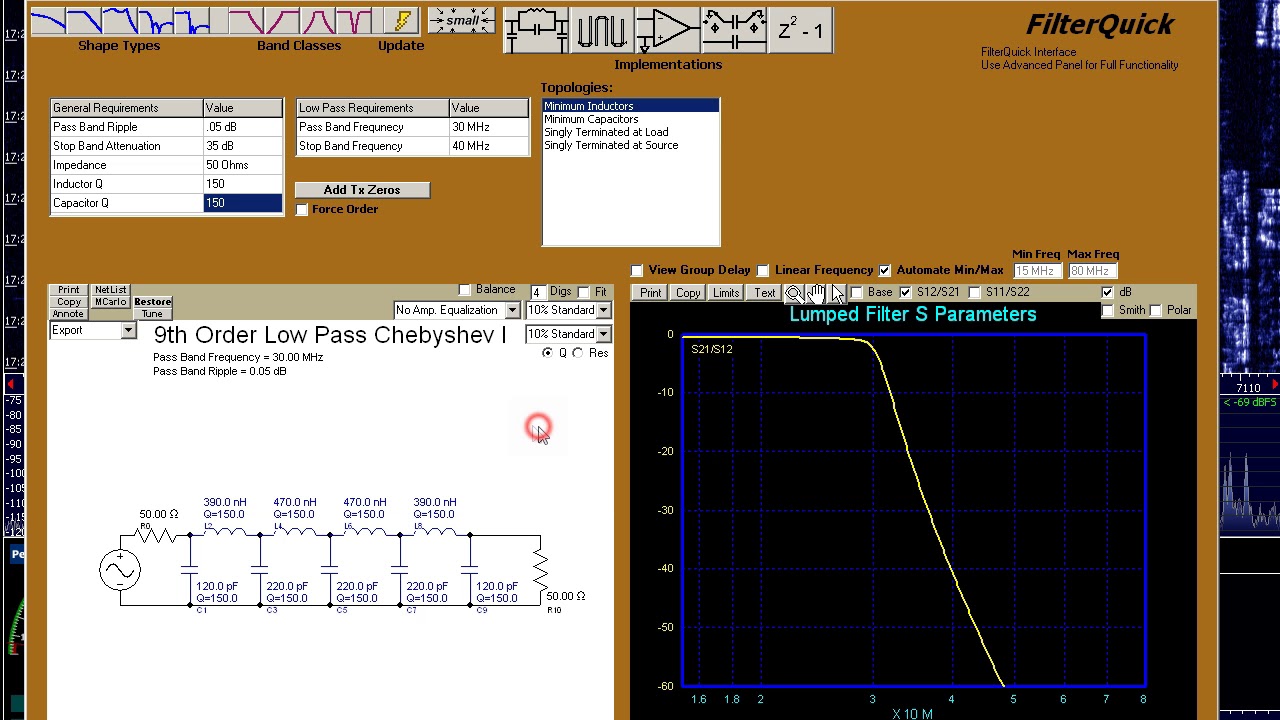Select Singly Terminated at Source topology
The width and height of the screenshot is (1280, 720).
(x=630, y=145)
